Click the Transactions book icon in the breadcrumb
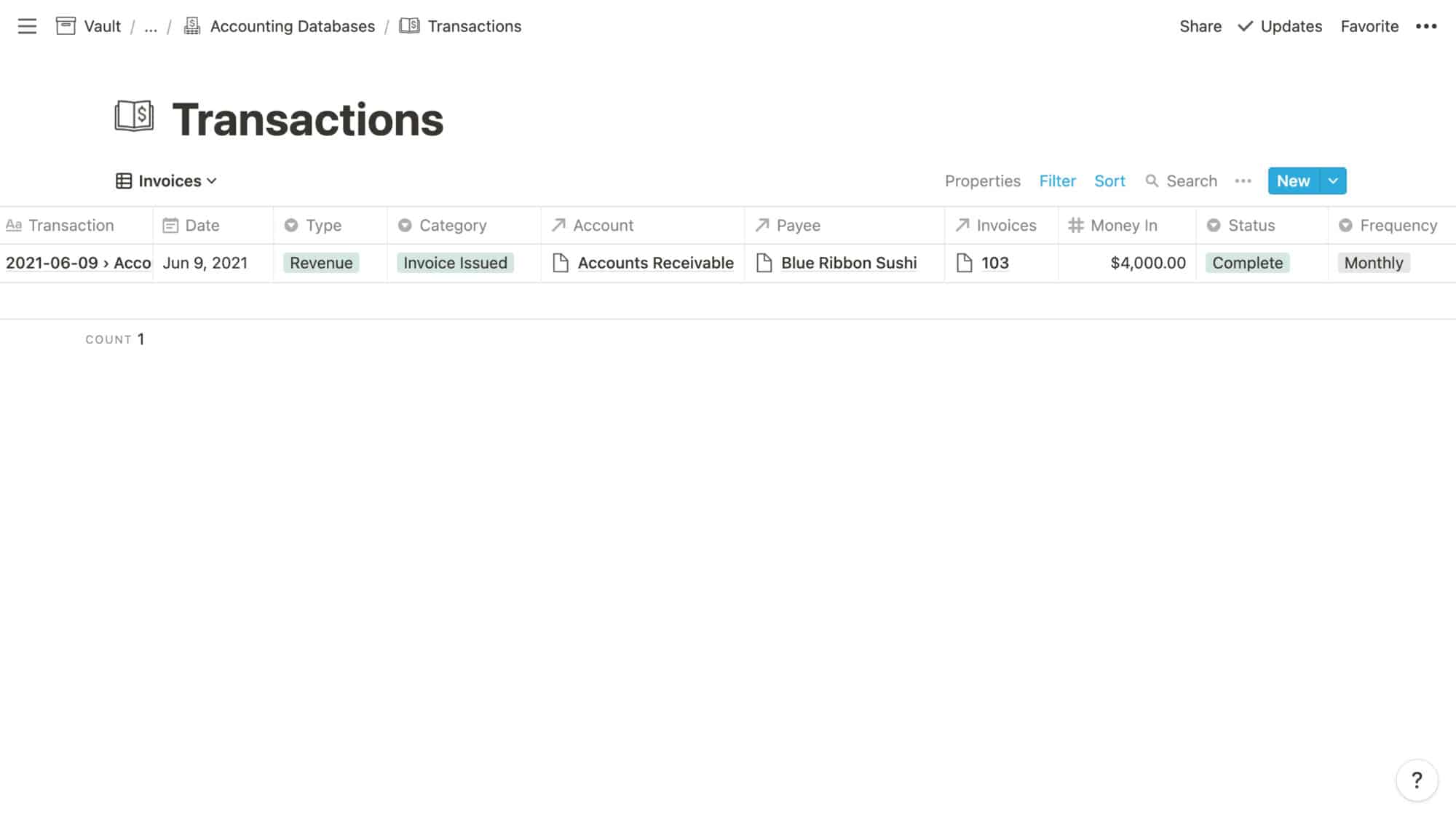This screenshot has width=1456, height=819. click(x=410, y=25)
